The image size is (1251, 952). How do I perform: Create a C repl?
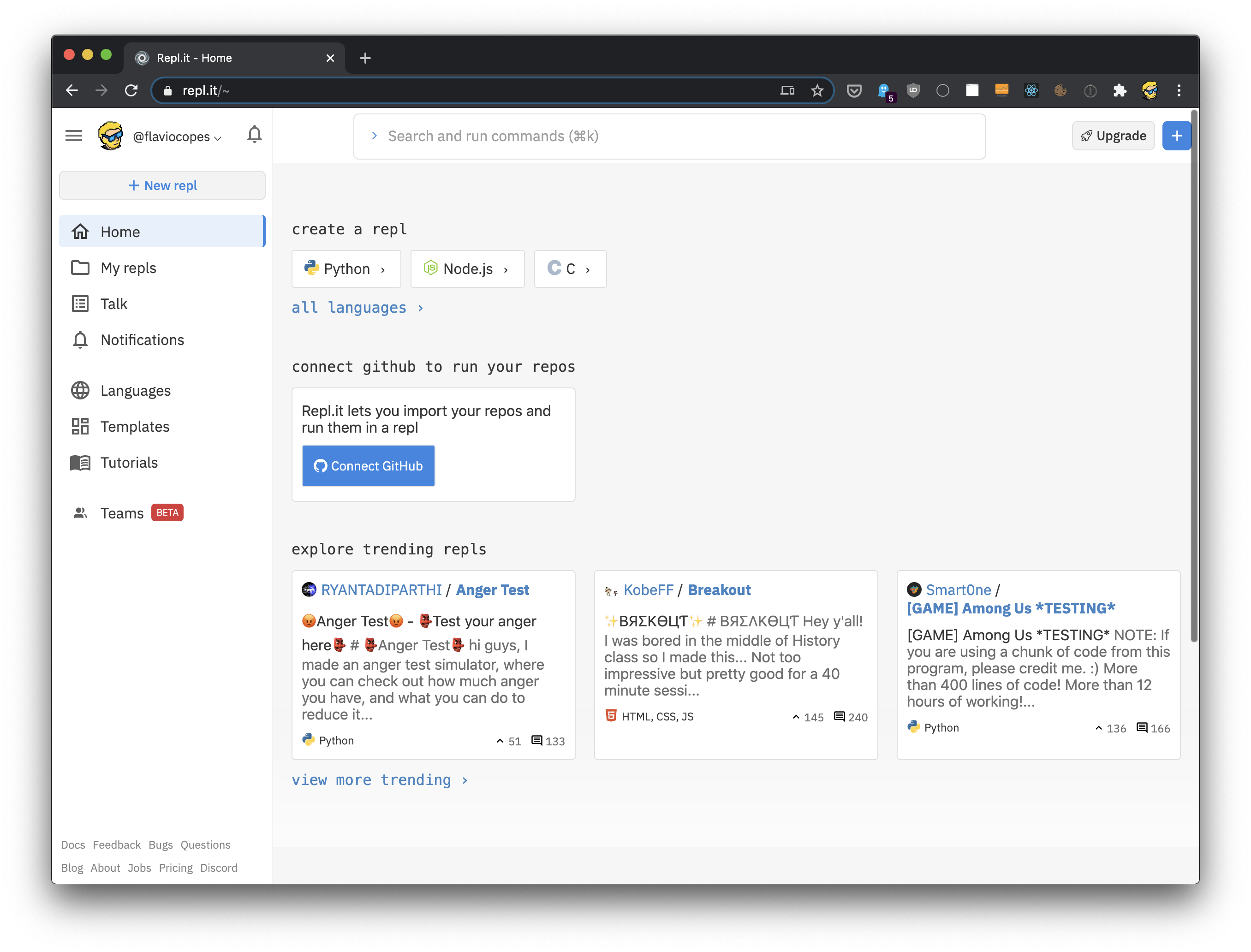pos(570,268)
